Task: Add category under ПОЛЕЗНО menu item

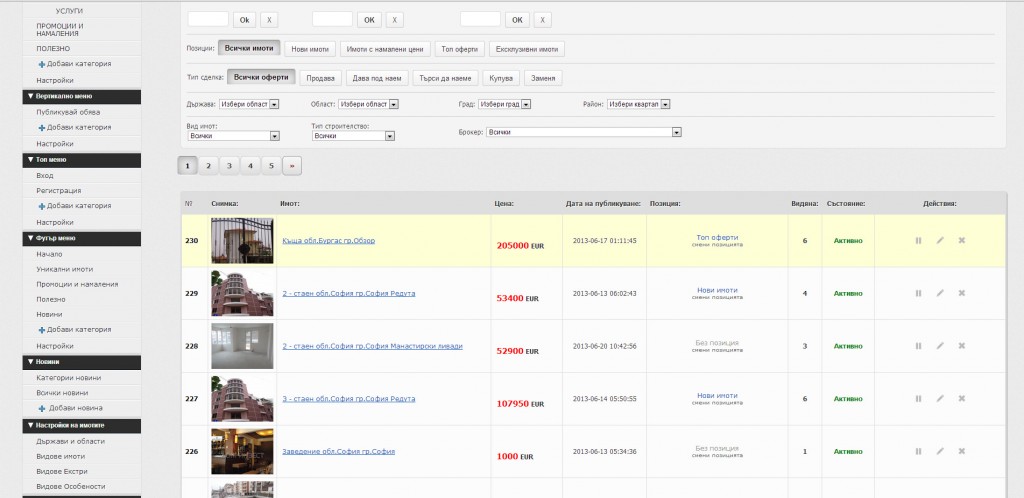Action: [74, 64]
